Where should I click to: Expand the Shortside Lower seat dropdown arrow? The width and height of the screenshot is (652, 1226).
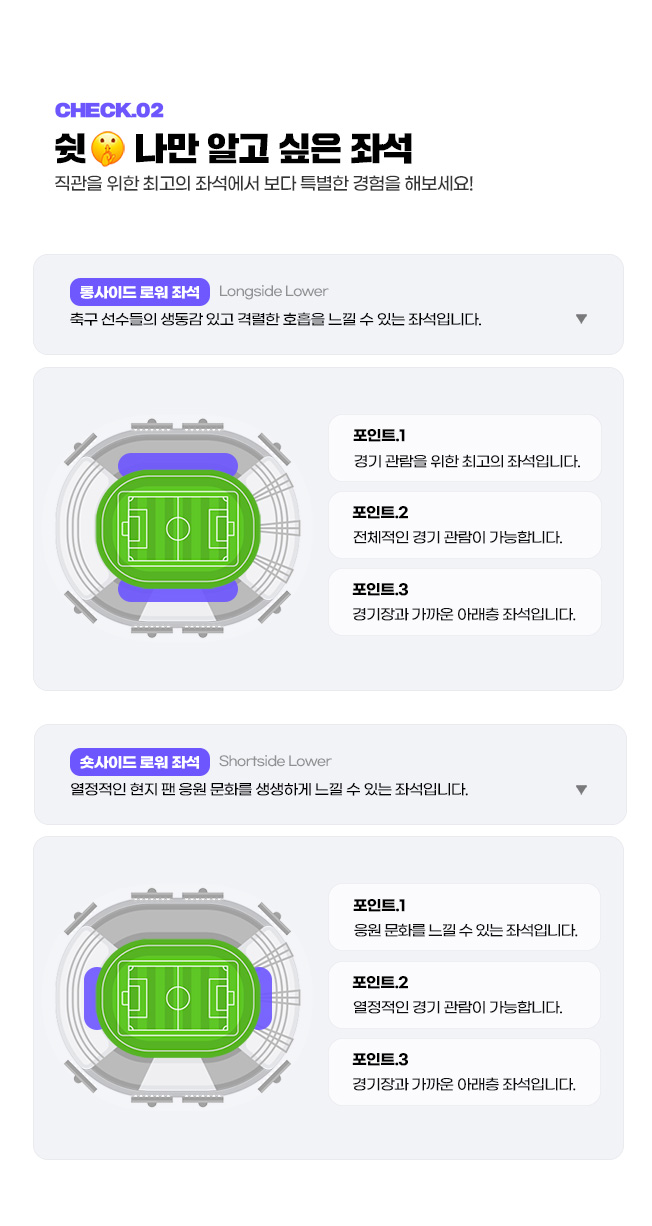[x=581, y=790]
